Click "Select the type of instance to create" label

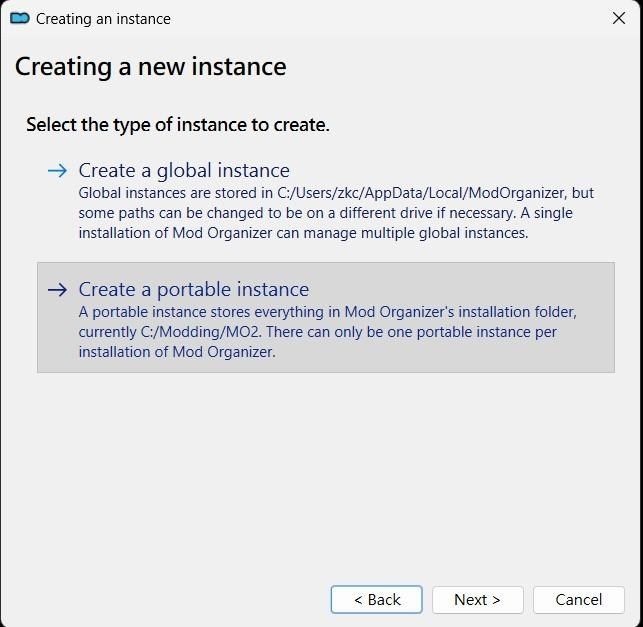pyautogui.click(x=178, y=125)
